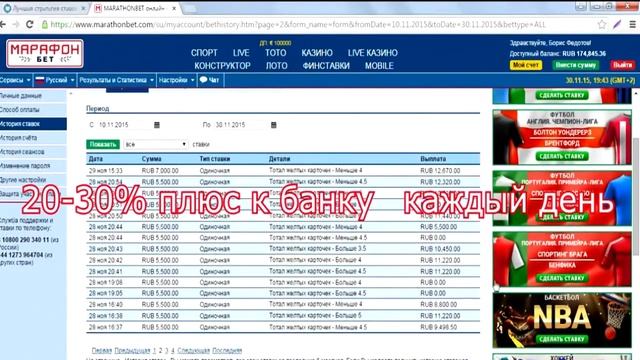This screenshot has height=360, width=640.
Task: Click the 29 ноя 15:33 bet row date
Action: [x=105, y=171]
